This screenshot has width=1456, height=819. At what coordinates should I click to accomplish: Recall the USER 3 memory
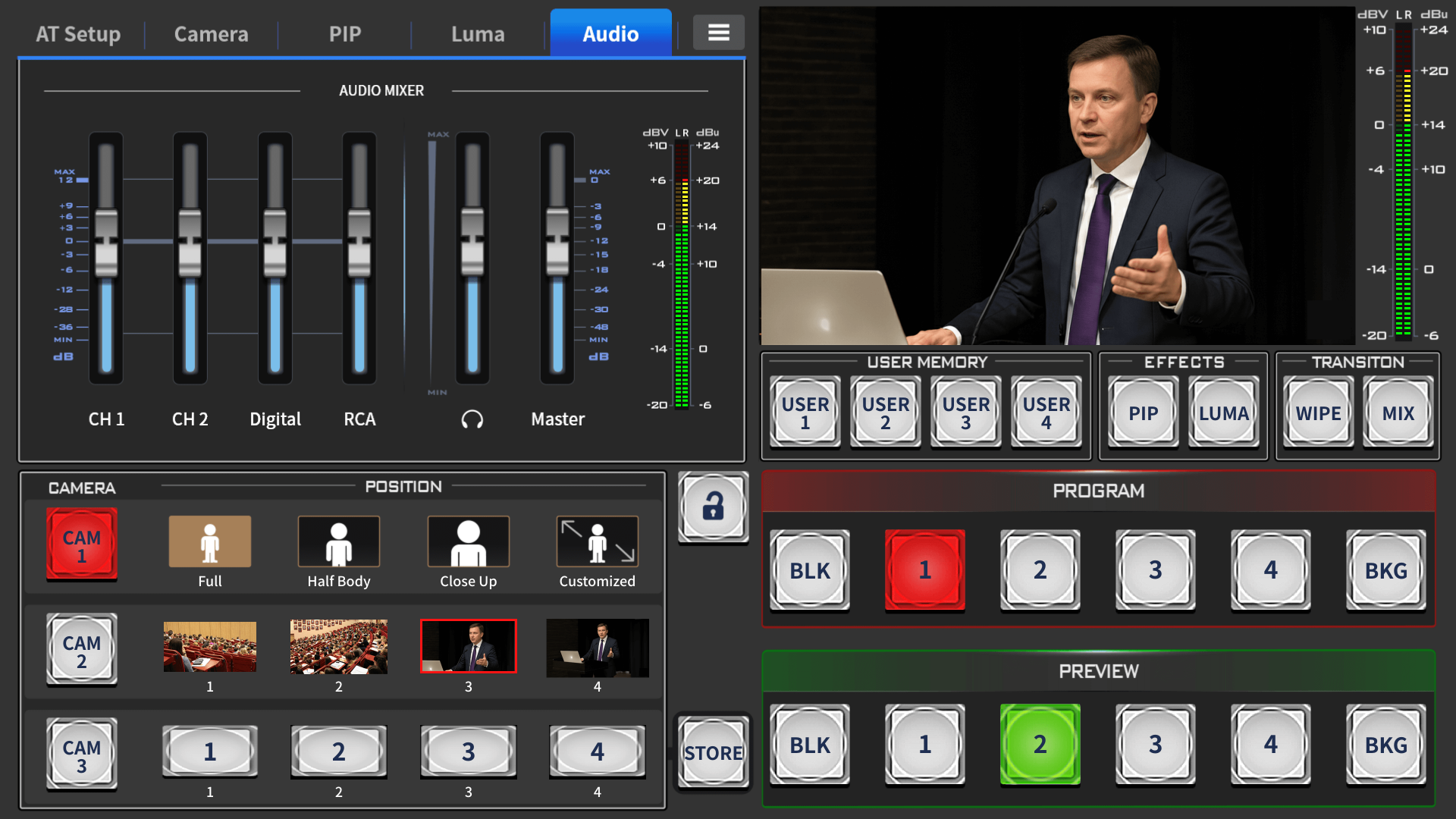965,413
